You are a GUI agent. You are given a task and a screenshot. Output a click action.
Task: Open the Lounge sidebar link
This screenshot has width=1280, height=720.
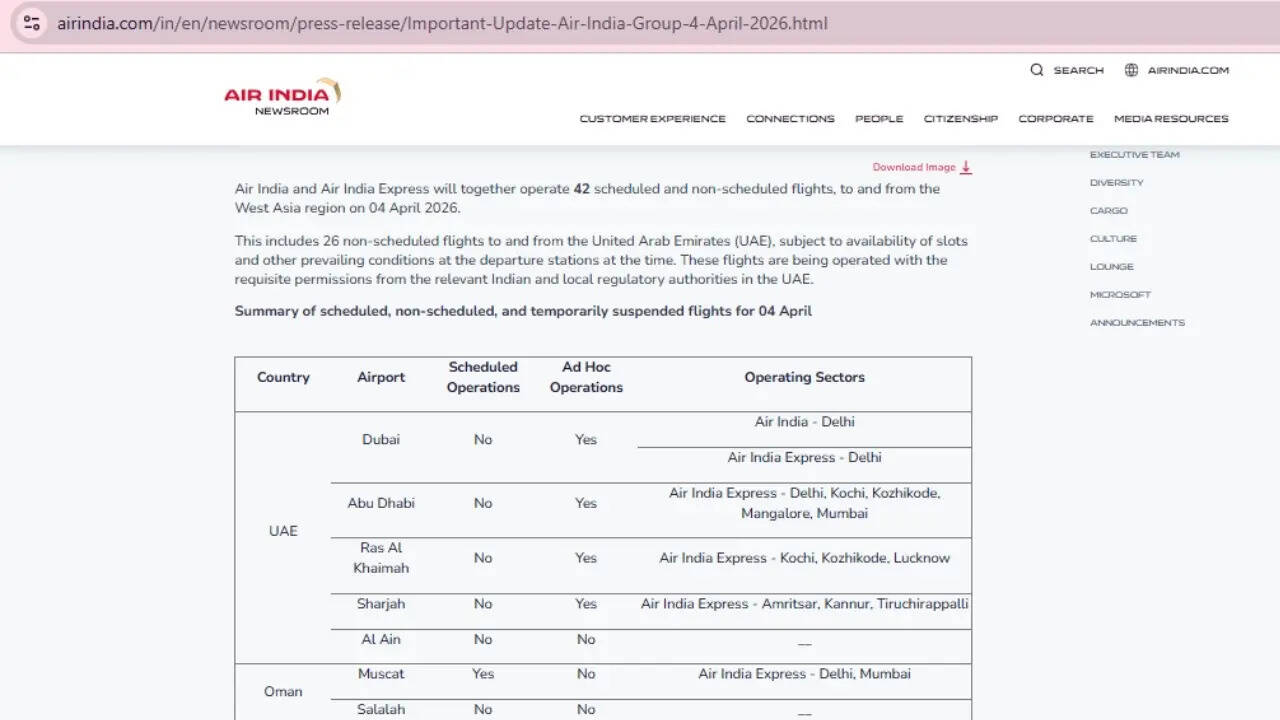(1111, 266)
